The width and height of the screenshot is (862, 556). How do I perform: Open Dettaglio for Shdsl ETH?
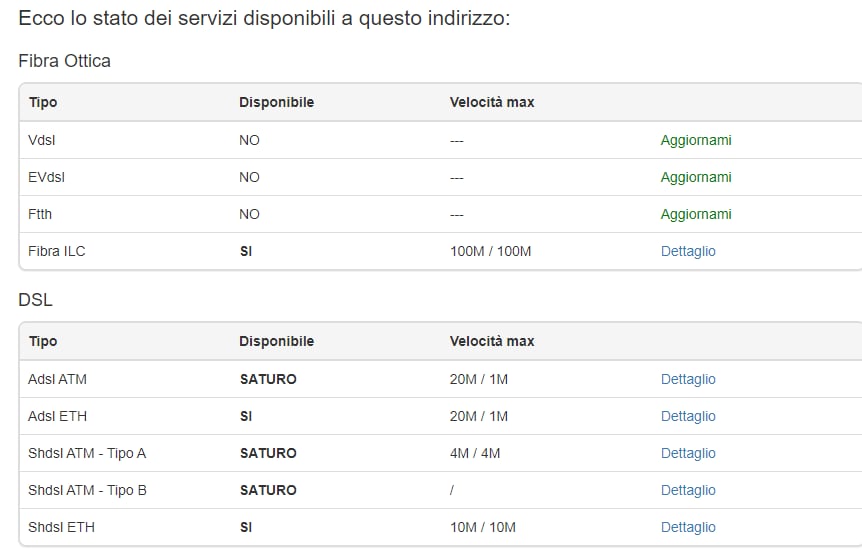[688, 527]
